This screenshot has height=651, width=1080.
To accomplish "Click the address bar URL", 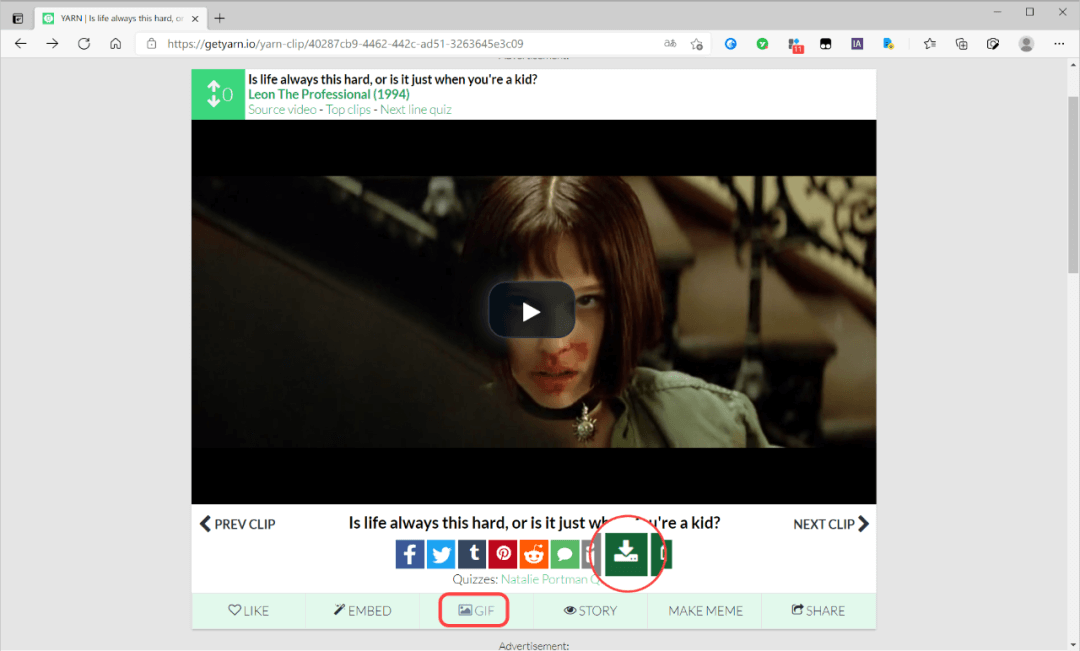I will click(345, 43).
